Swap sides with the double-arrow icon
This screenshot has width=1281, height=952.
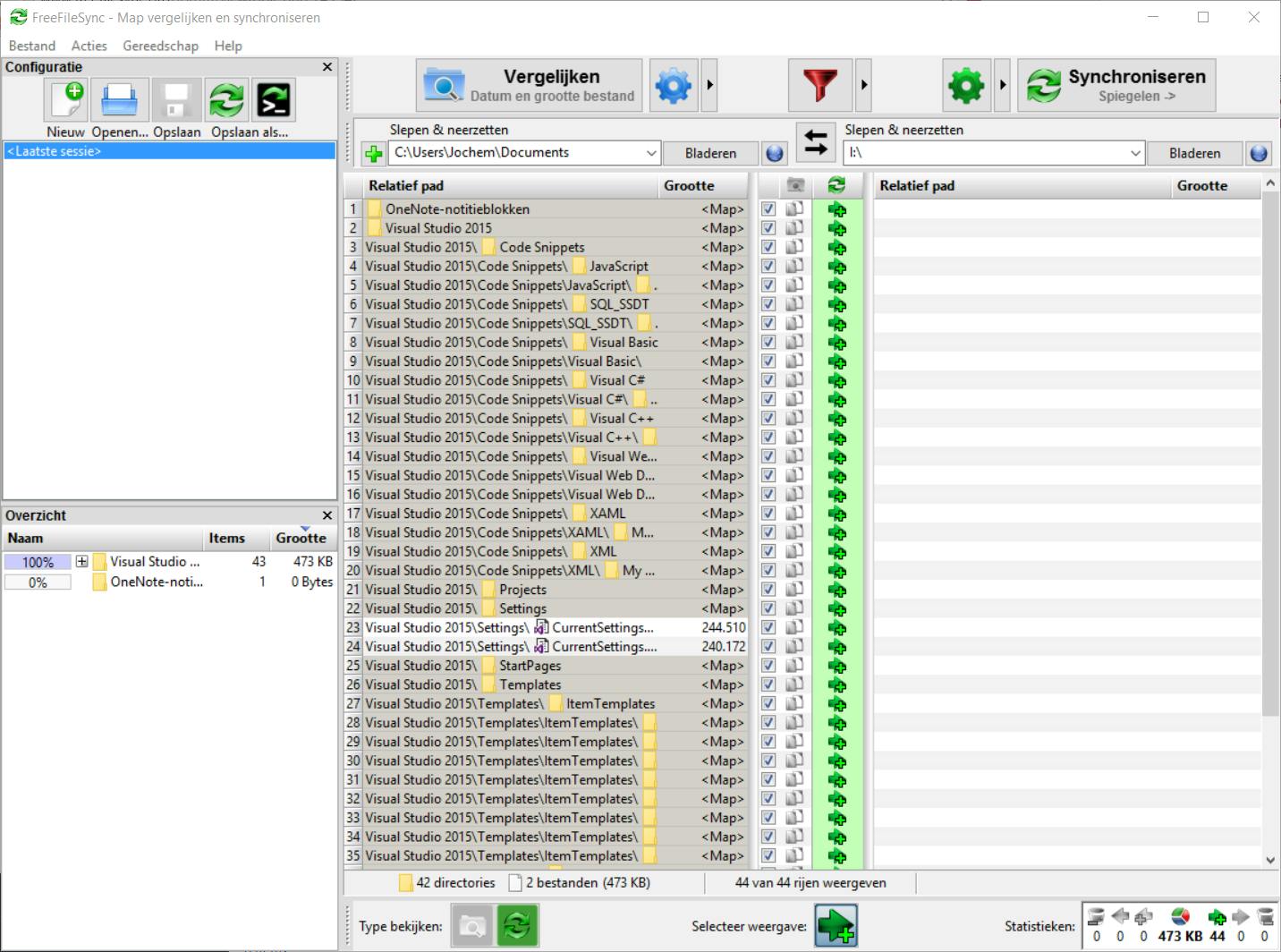pyautogui.click(x=815, y=143)
